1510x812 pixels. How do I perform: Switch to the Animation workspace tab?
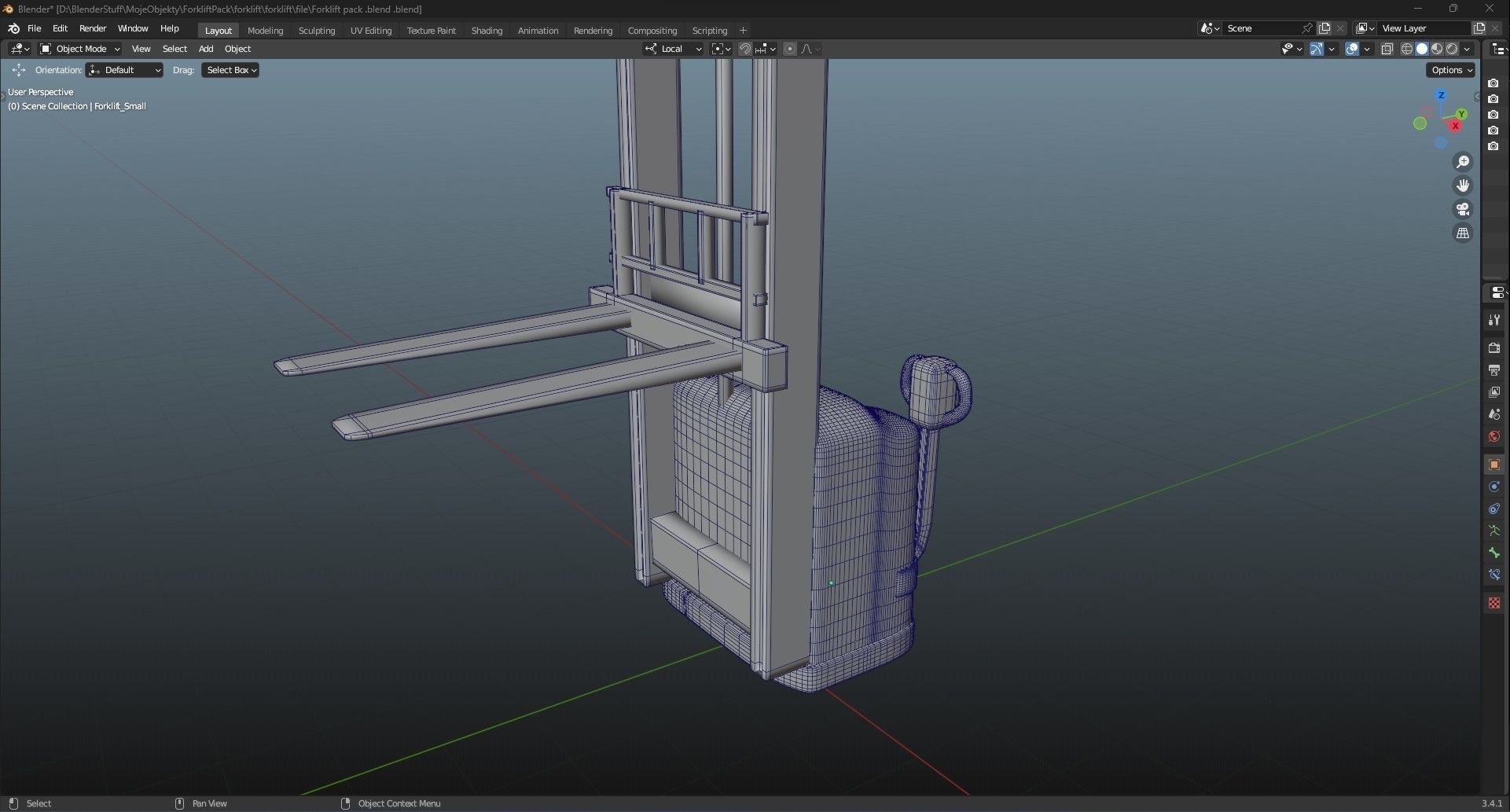[538, 31]
